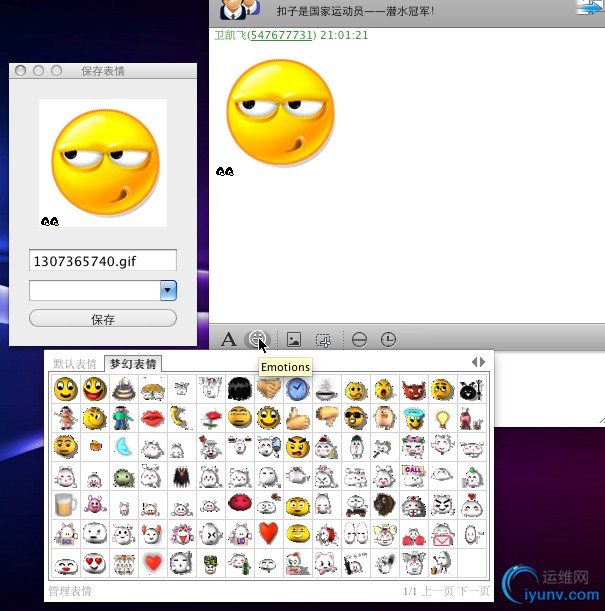Insert the blue clock emoticon
The height and width of the screenshot is (611, 605).
(x=298, y=389)
